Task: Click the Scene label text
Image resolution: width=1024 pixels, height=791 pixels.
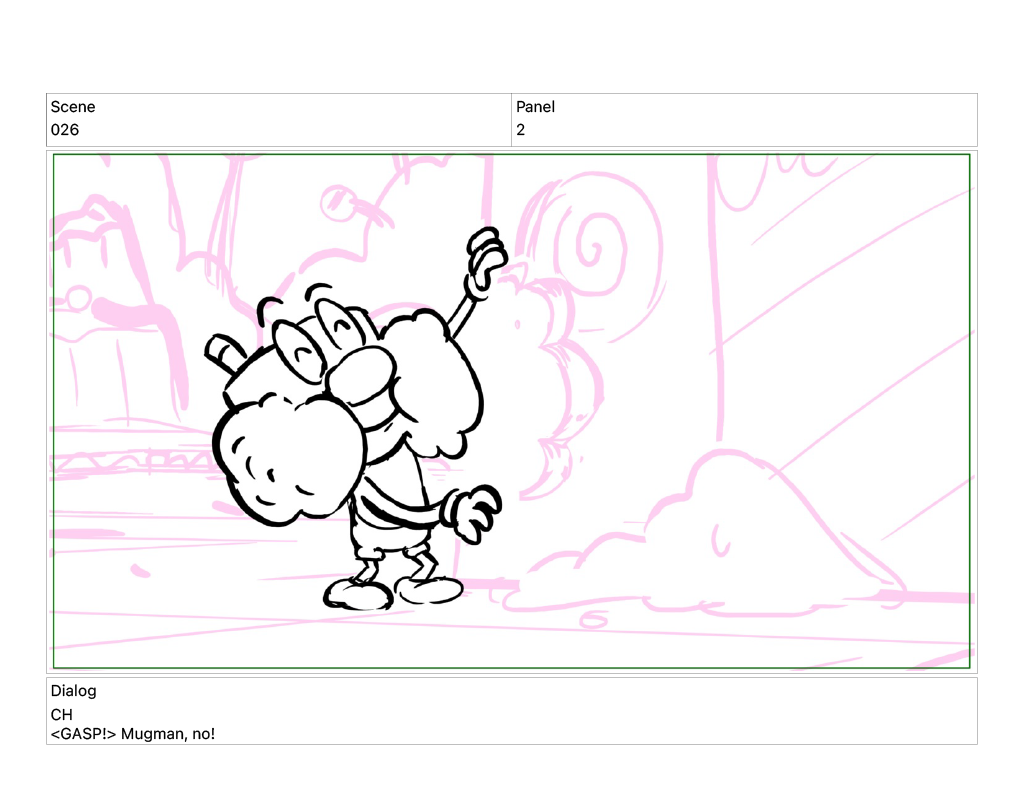Action: (73, 107)
